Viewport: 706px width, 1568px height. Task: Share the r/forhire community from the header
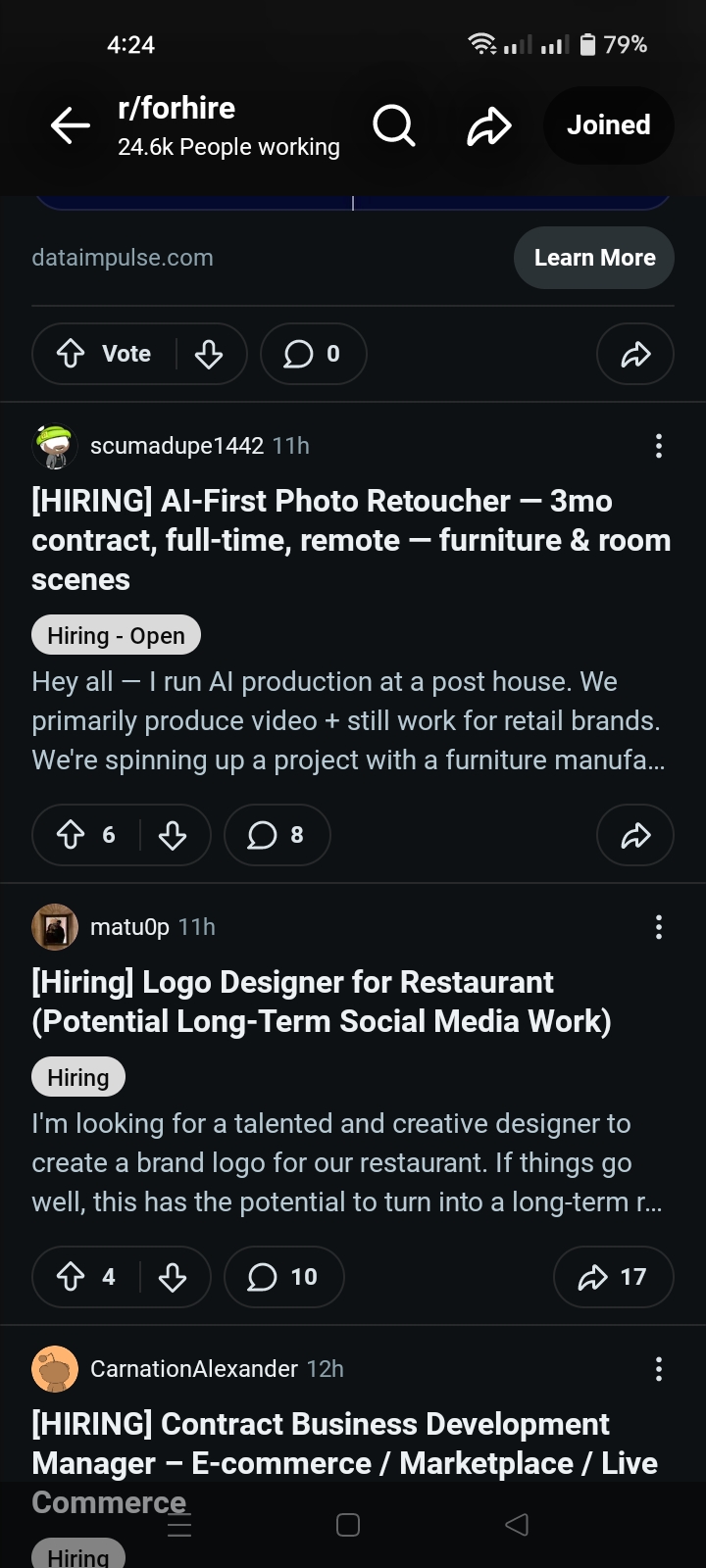[489, 125]
